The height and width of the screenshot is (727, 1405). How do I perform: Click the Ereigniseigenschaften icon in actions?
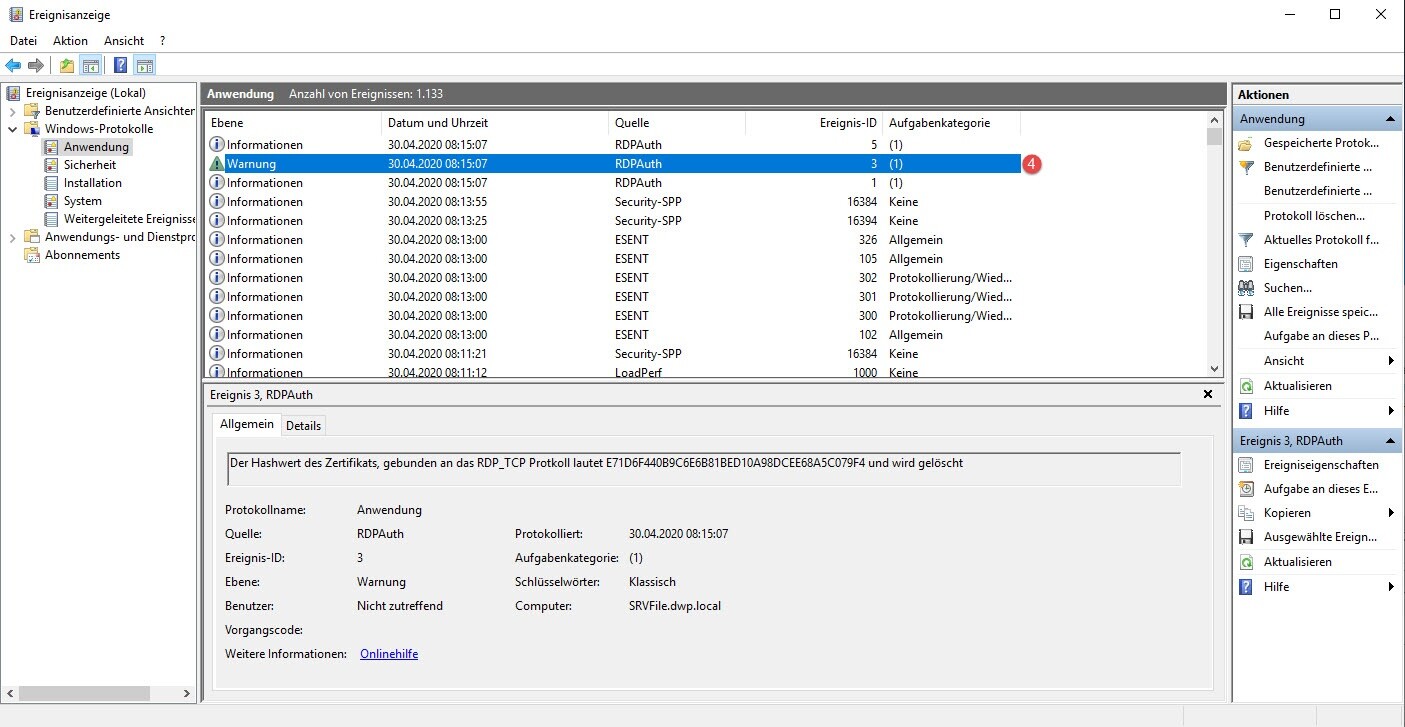1246,465
